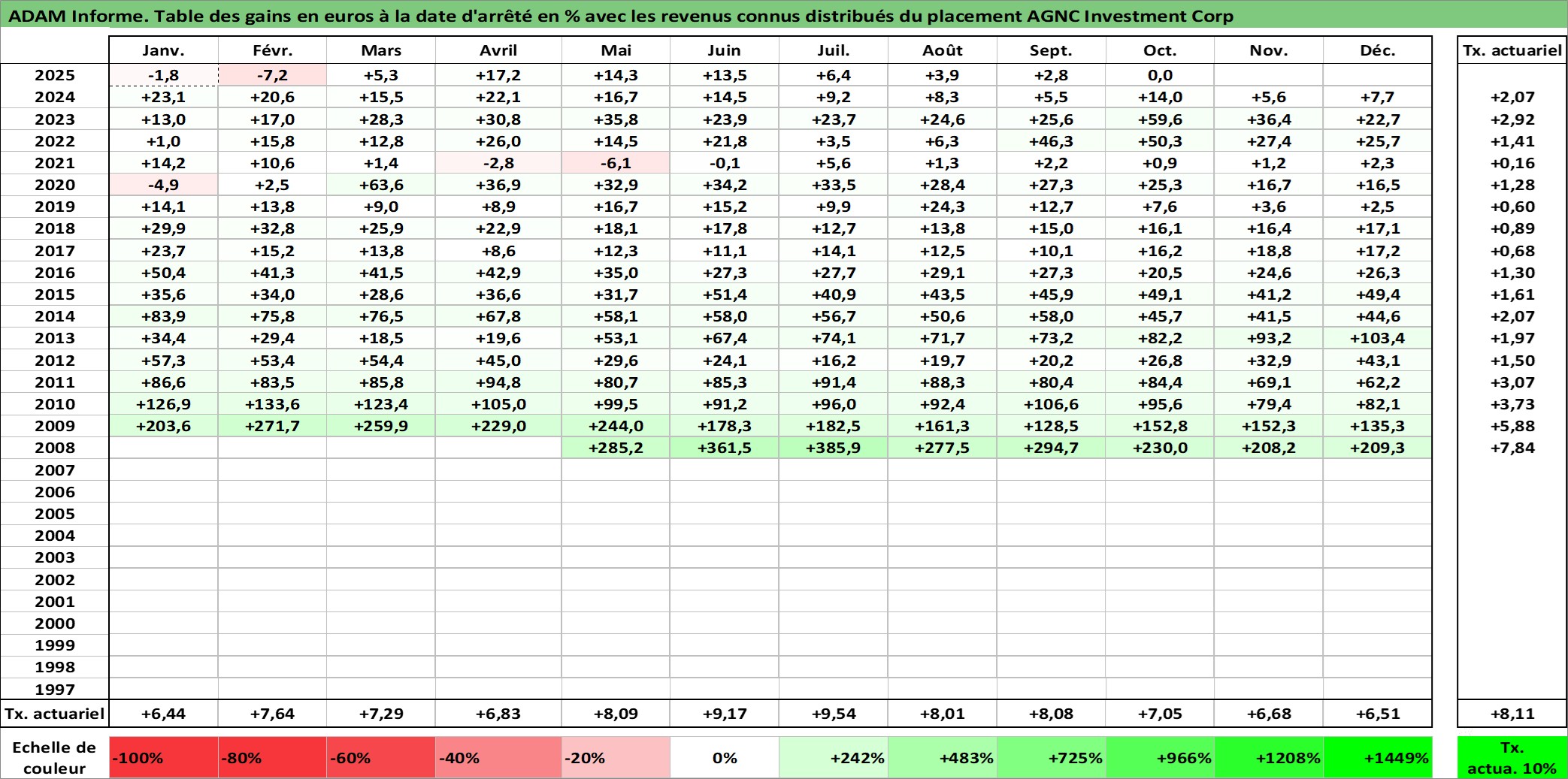Select the +63,6 cell in 2020 row
The width and height of the screenshot is (1568, 779).
381,185
